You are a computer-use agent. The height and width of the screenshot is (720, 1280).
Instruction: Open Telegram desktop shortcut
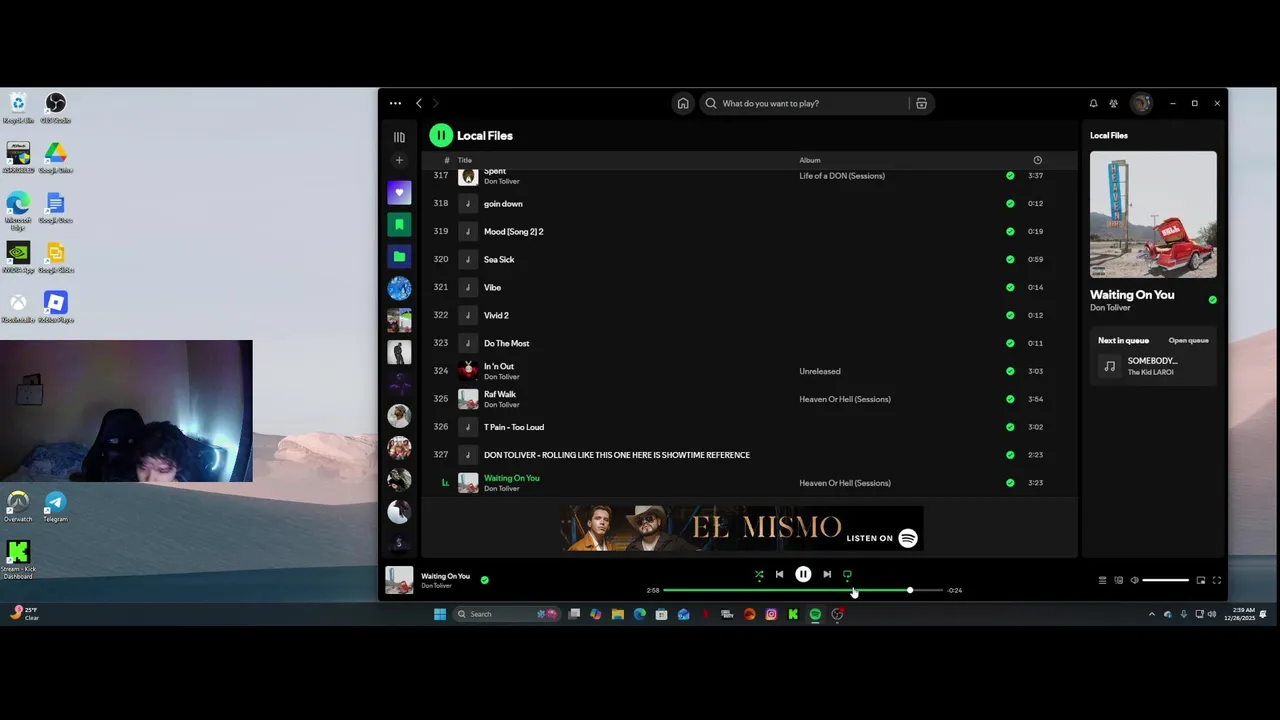click(56, 506)
